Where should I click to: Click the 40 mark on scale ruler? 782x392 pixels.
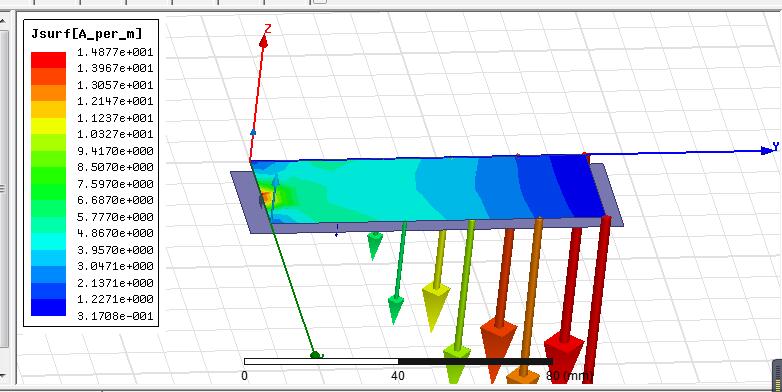point(397,375)
